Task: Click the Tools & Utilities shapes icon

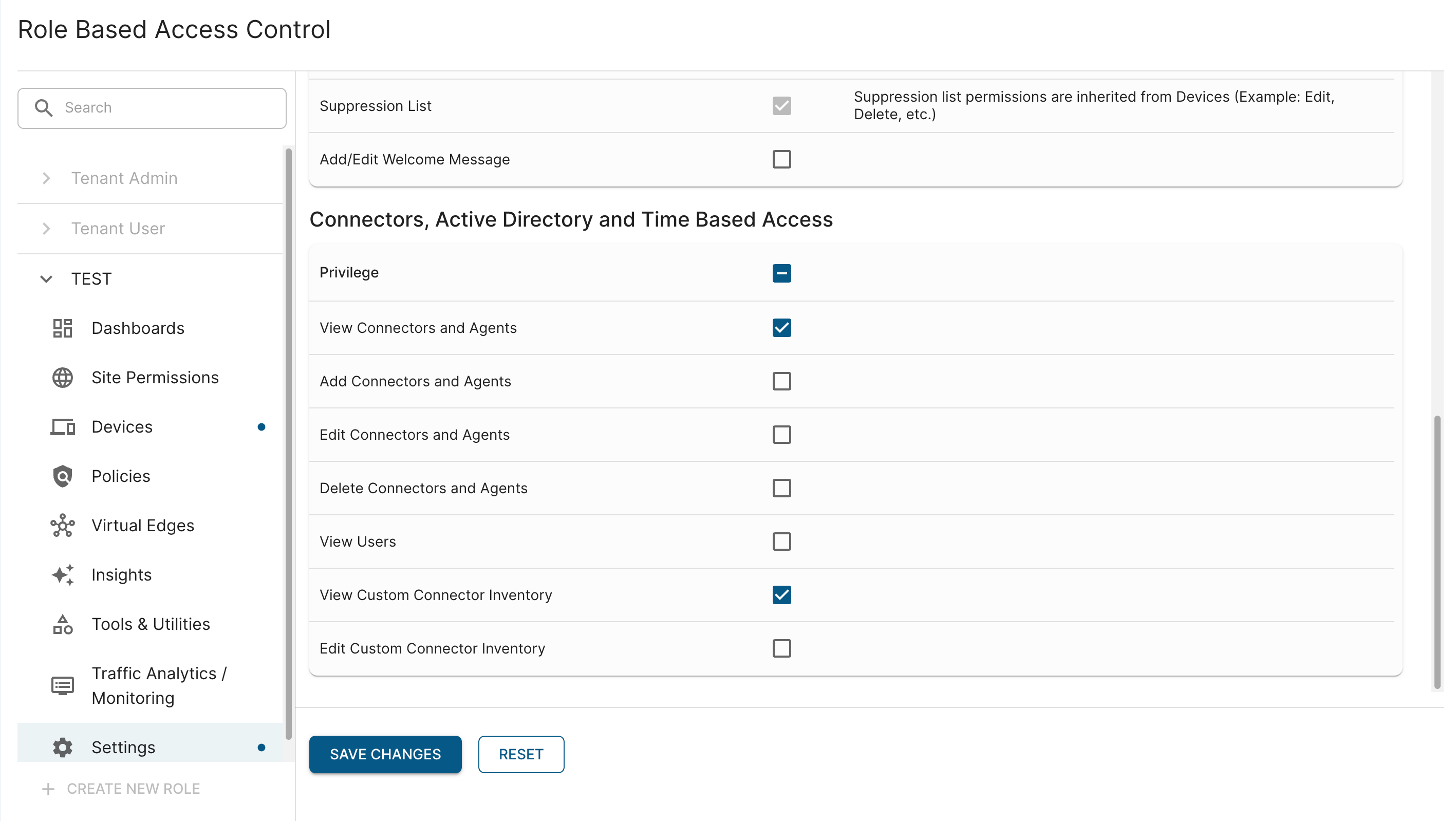Action: (x=62, y=624)
